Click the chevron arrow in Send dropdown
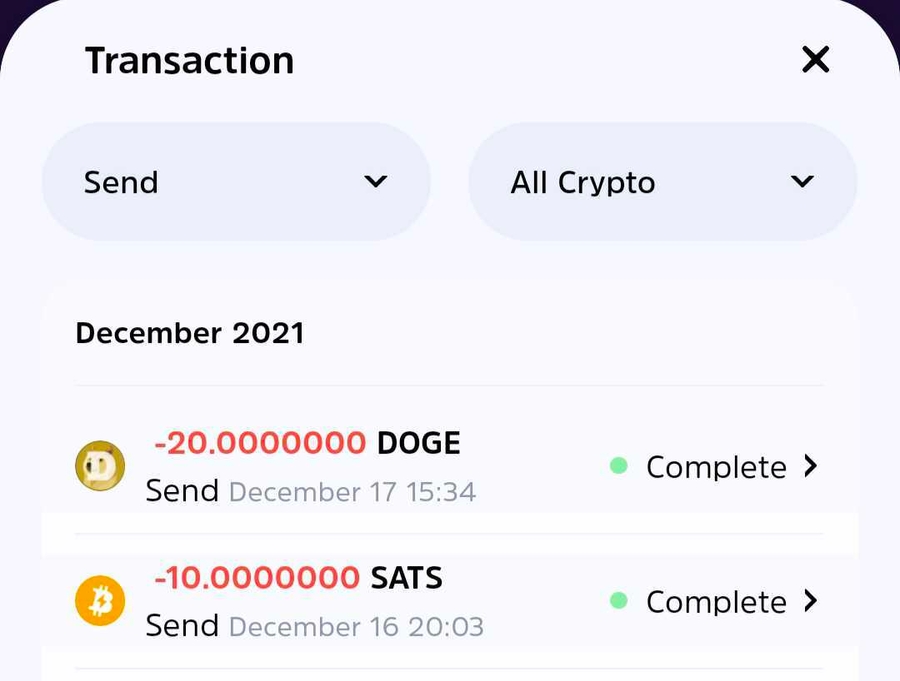The image size is (900, 681). (375, 182)
